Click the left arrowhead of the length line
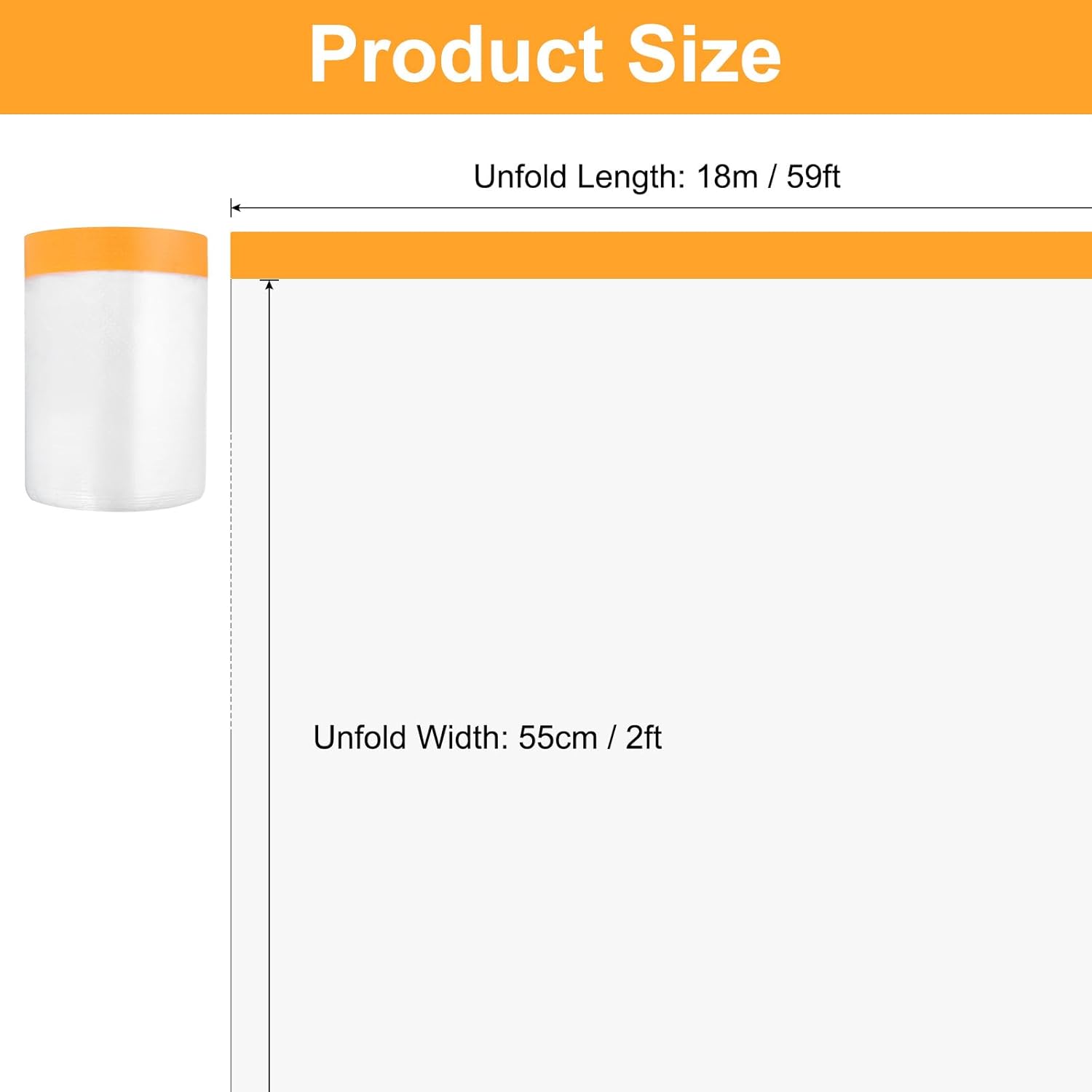Screen dimensions: 1092x1092 click(x=235, y=208)
